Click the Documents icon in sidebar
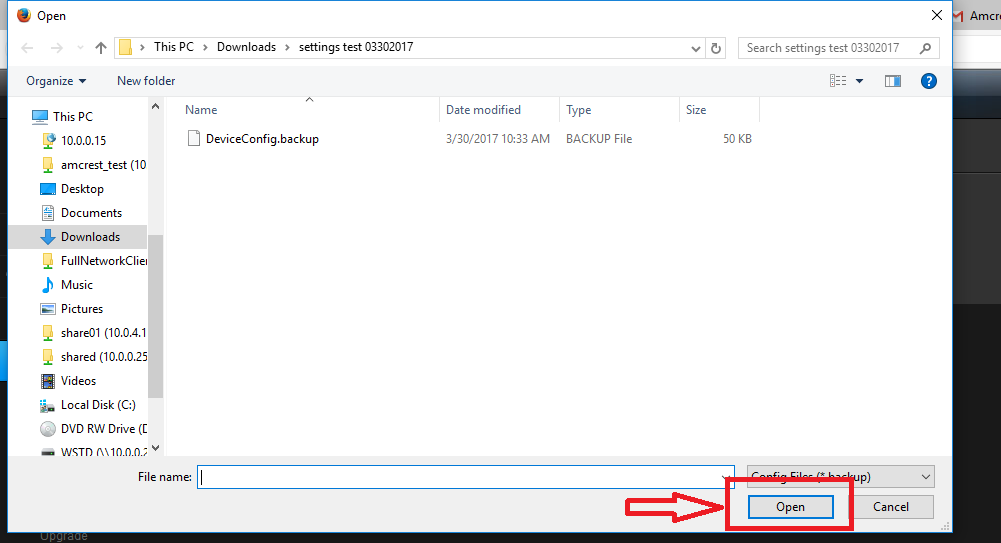Image resolution: width=1001 pixels, height=543 pixels. coord(47,213)
